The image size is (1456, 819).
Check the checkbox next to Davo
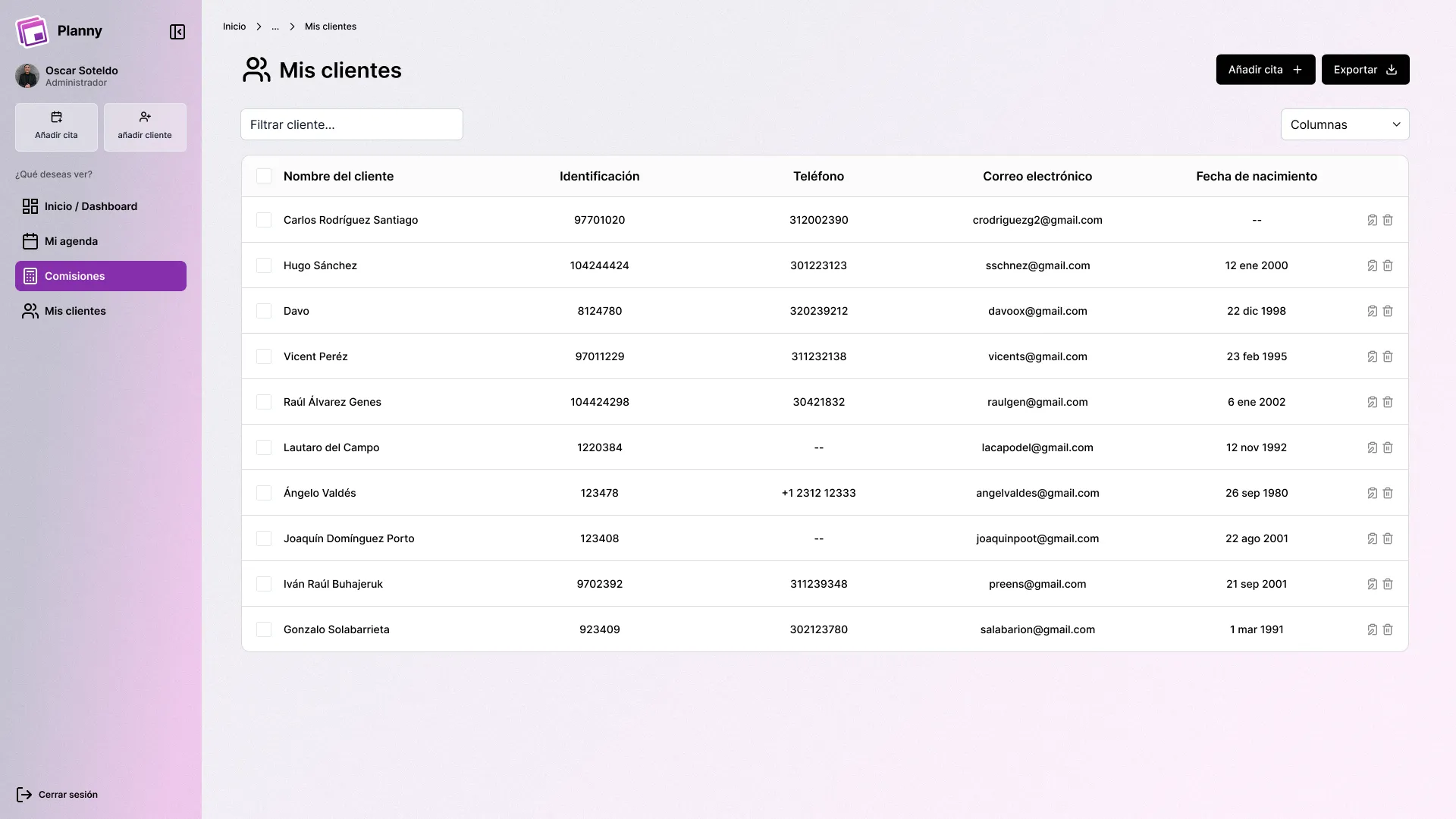click(x=264, y=310)
